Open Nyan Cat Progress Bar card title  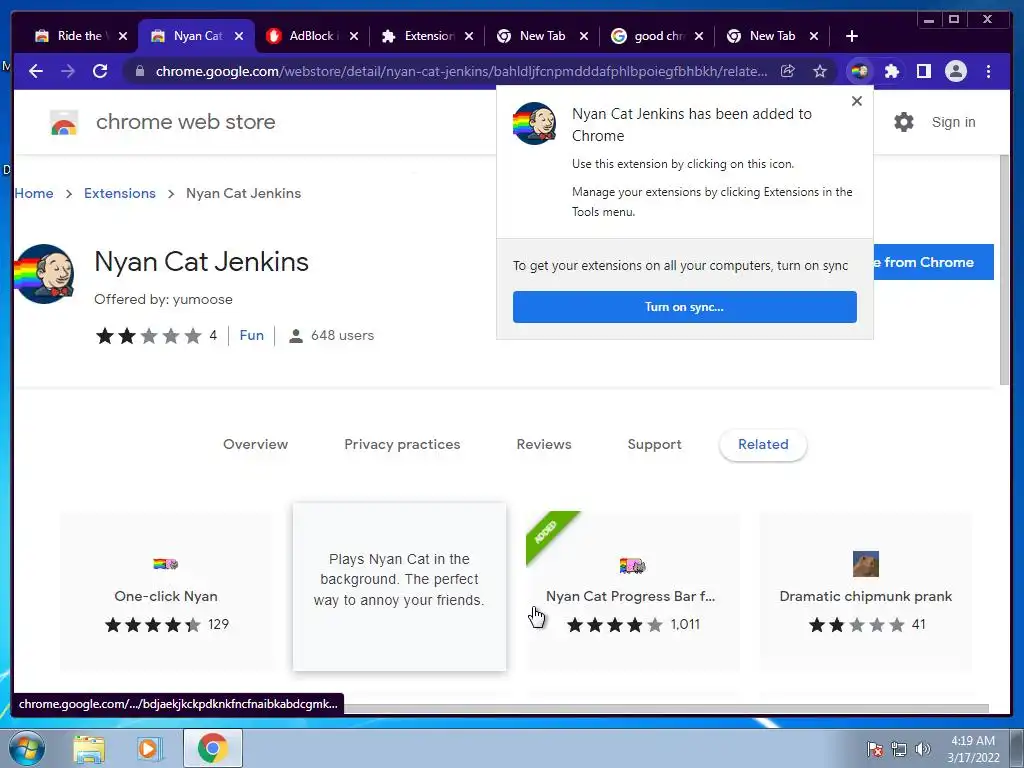[x=630, y=596]
